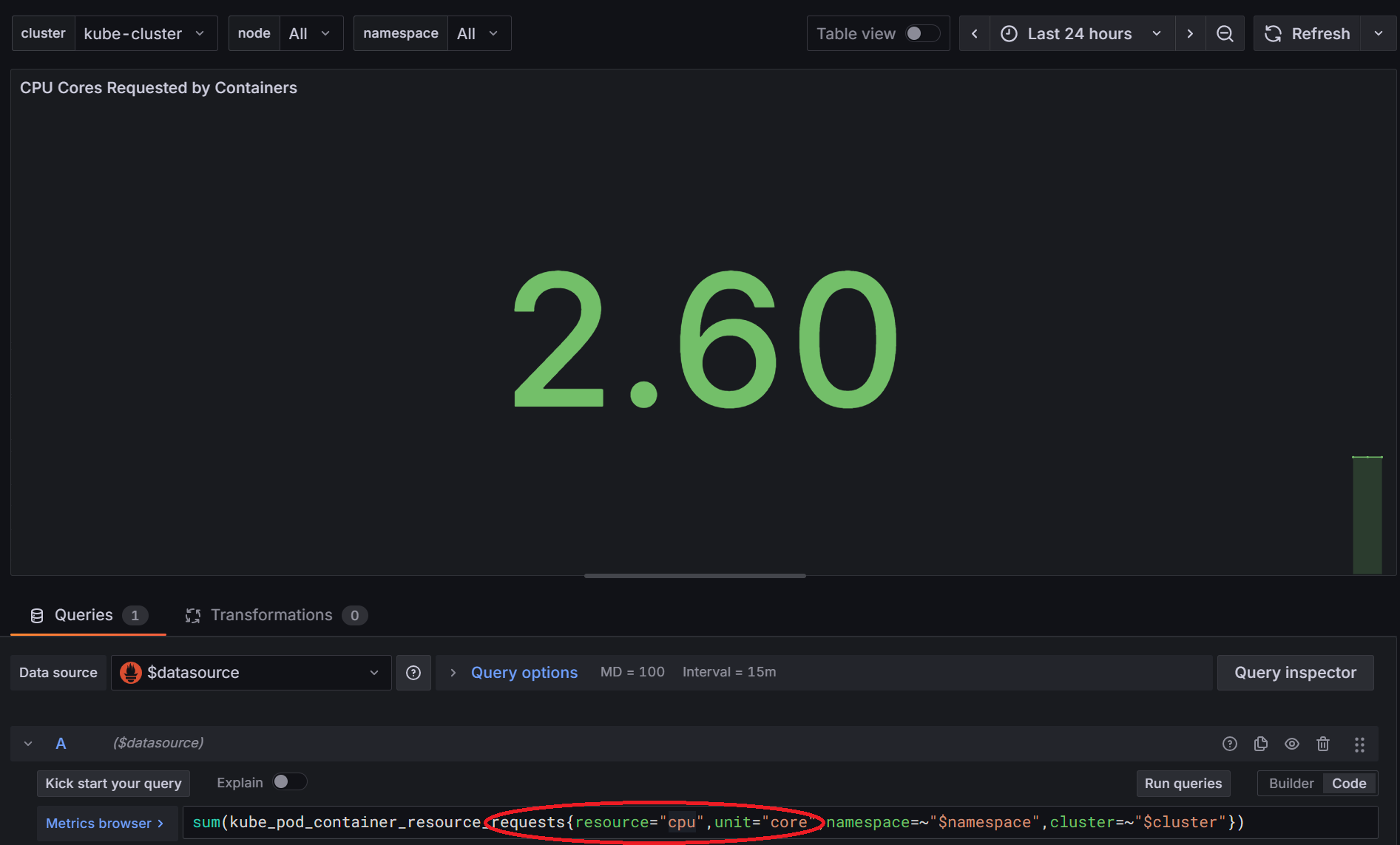Switch to the Transformations tab
This screenshot has height=845, width=1400.
(271, 615)
